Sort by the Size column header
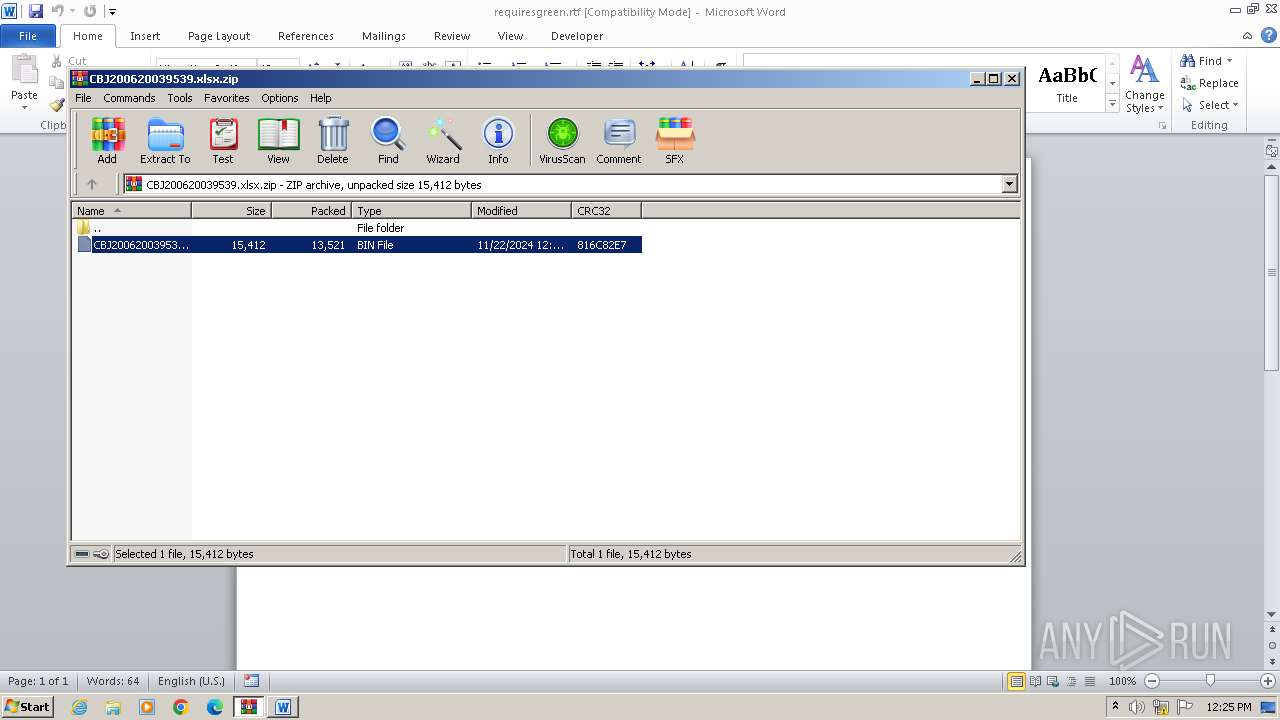 231,210
